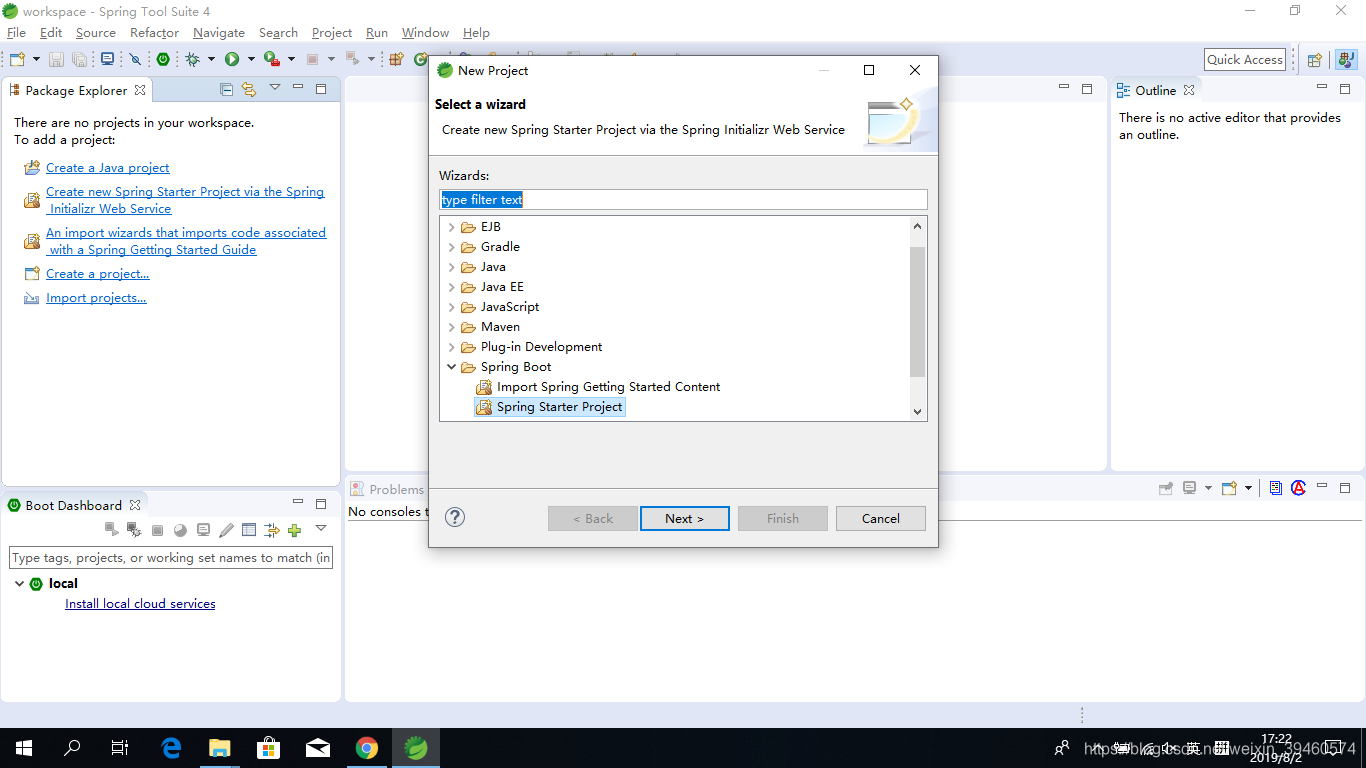This screenshot has height=768, width=1366.
Task: Click Open Config pencil icon in Boot Dashboard
Action: coord(226,530)
